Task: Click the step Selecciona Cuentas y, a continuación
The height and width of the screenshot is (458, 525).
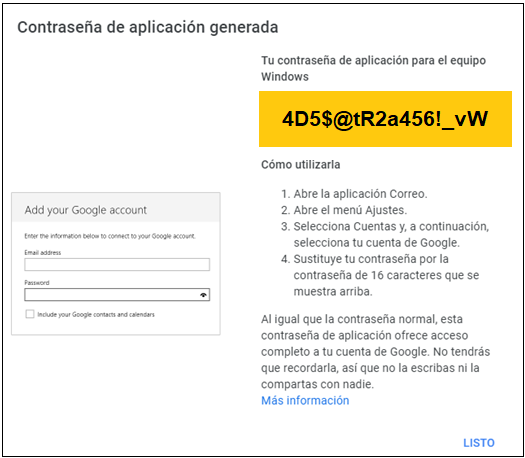Action: [391, 234]
